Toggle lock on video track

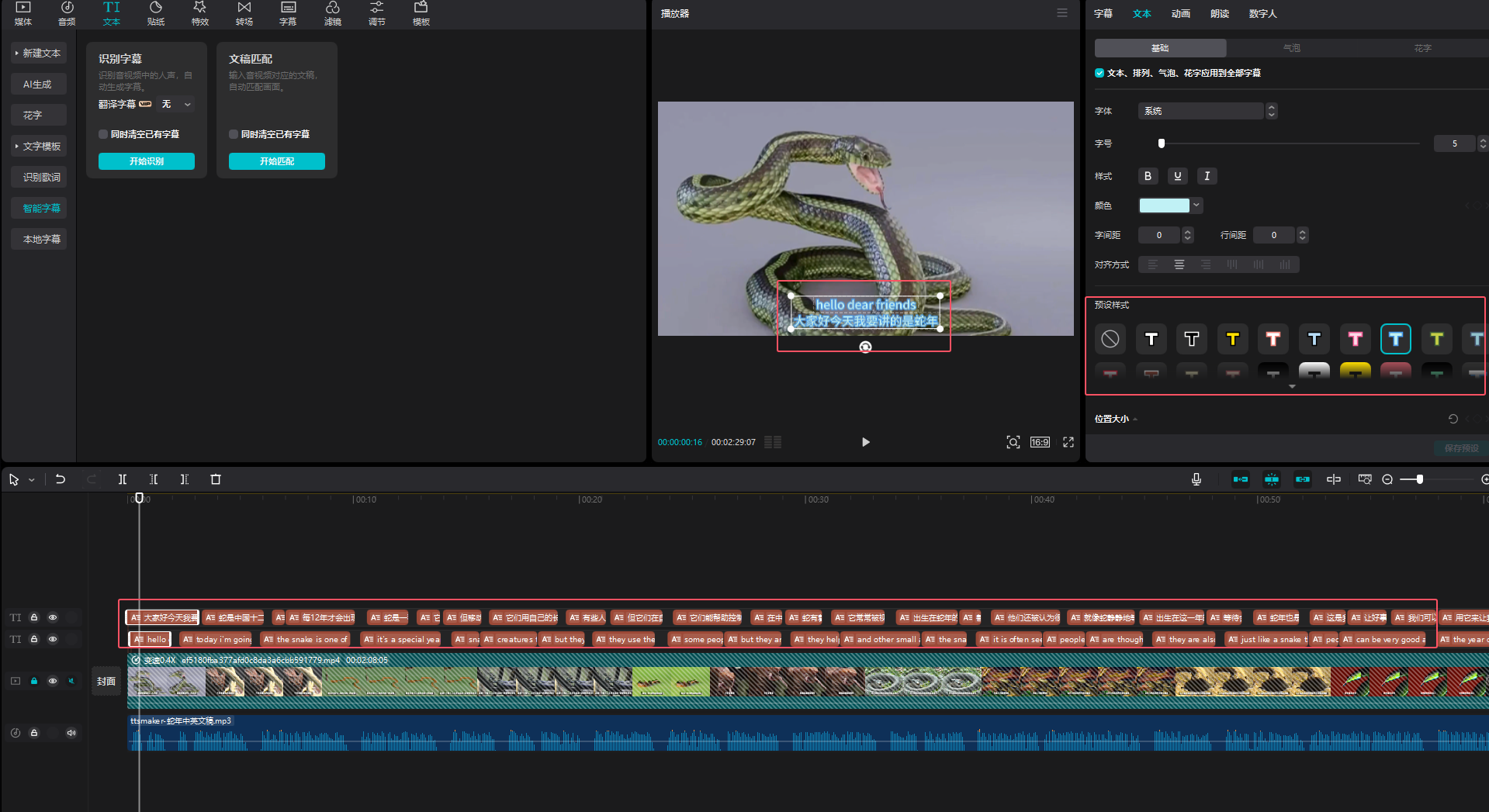[x=34, y=681]
